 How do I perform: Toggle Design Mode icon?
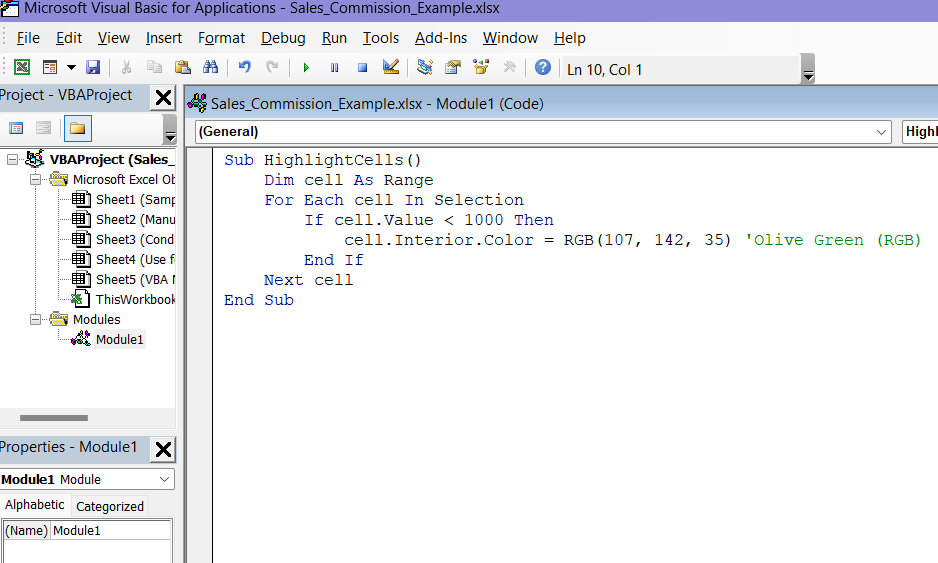pos(391,67)
